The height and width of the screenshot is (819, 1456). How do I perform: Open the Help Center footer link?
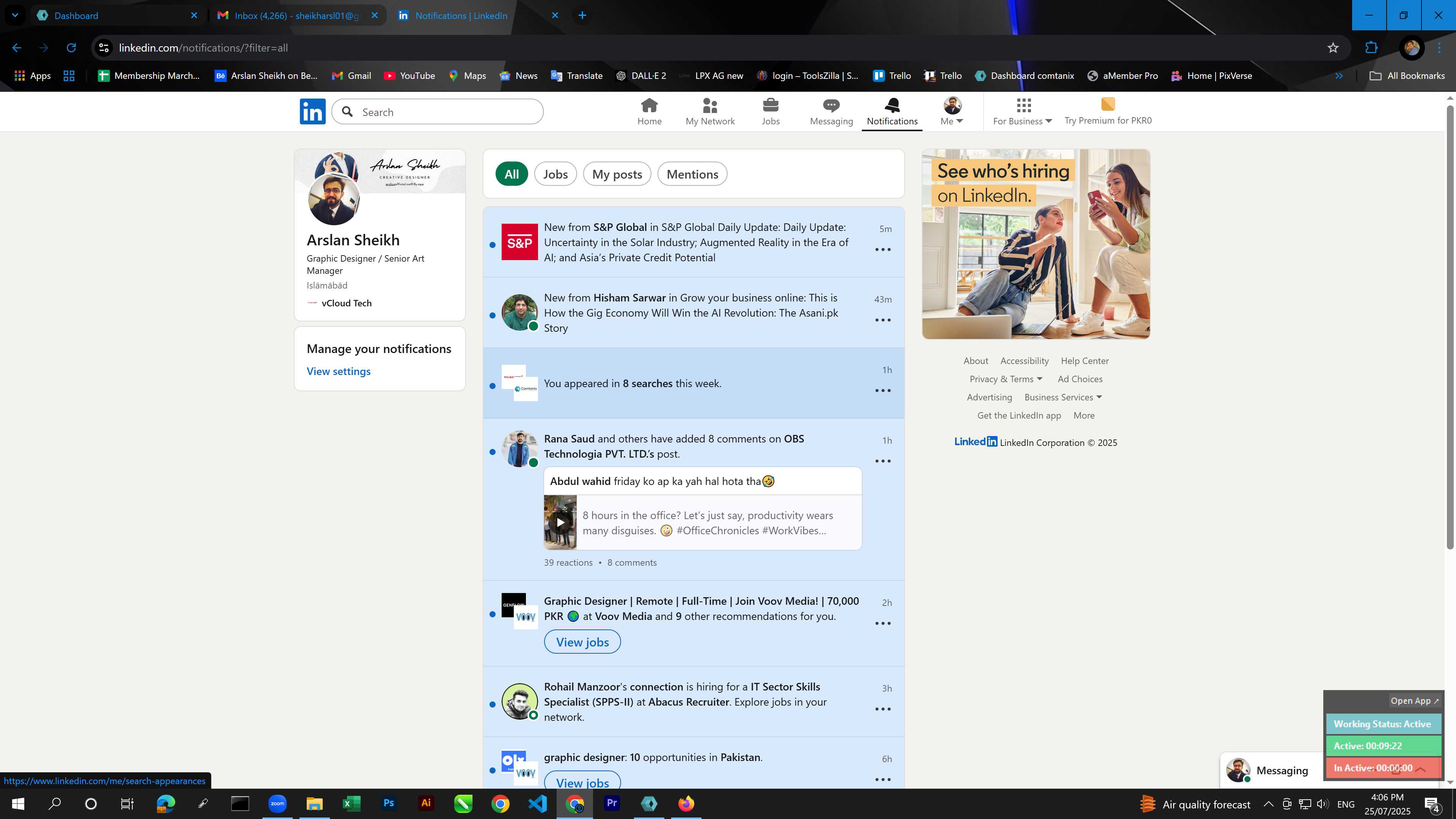[1085, 361]
